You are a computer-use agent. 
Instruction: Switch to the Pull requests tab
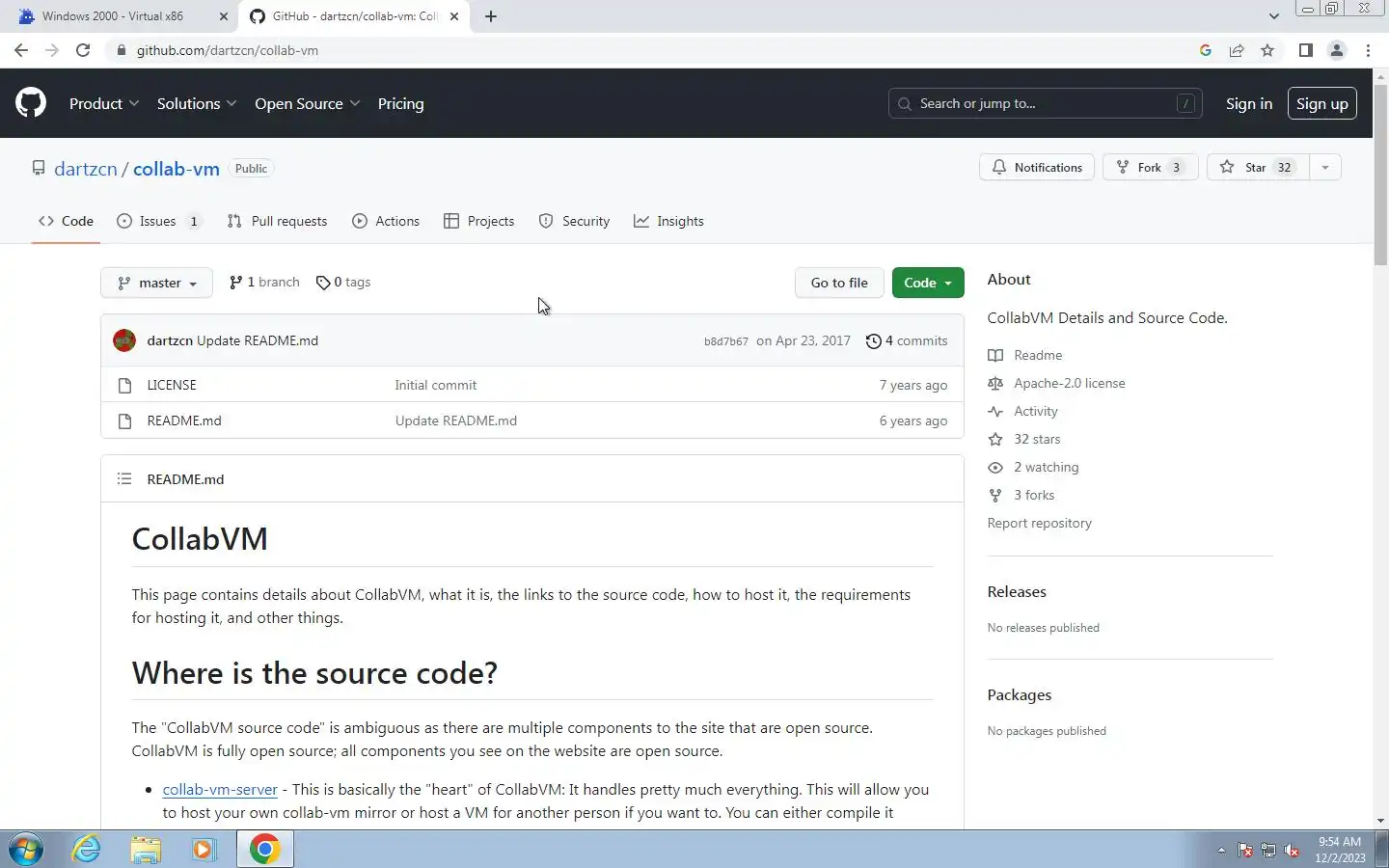(277, 221)
